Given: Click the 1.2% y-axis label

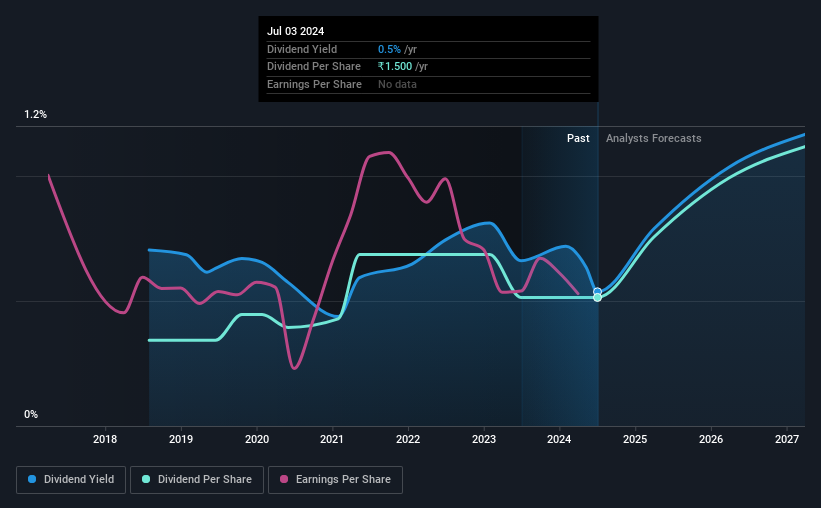Looking at the screenshot, I should click(36, 115).
